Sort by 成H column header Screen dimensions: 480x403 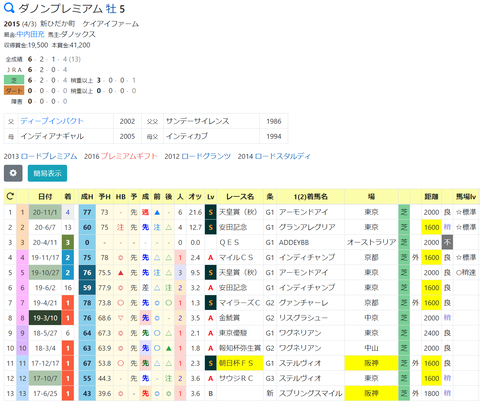[87, 196]
